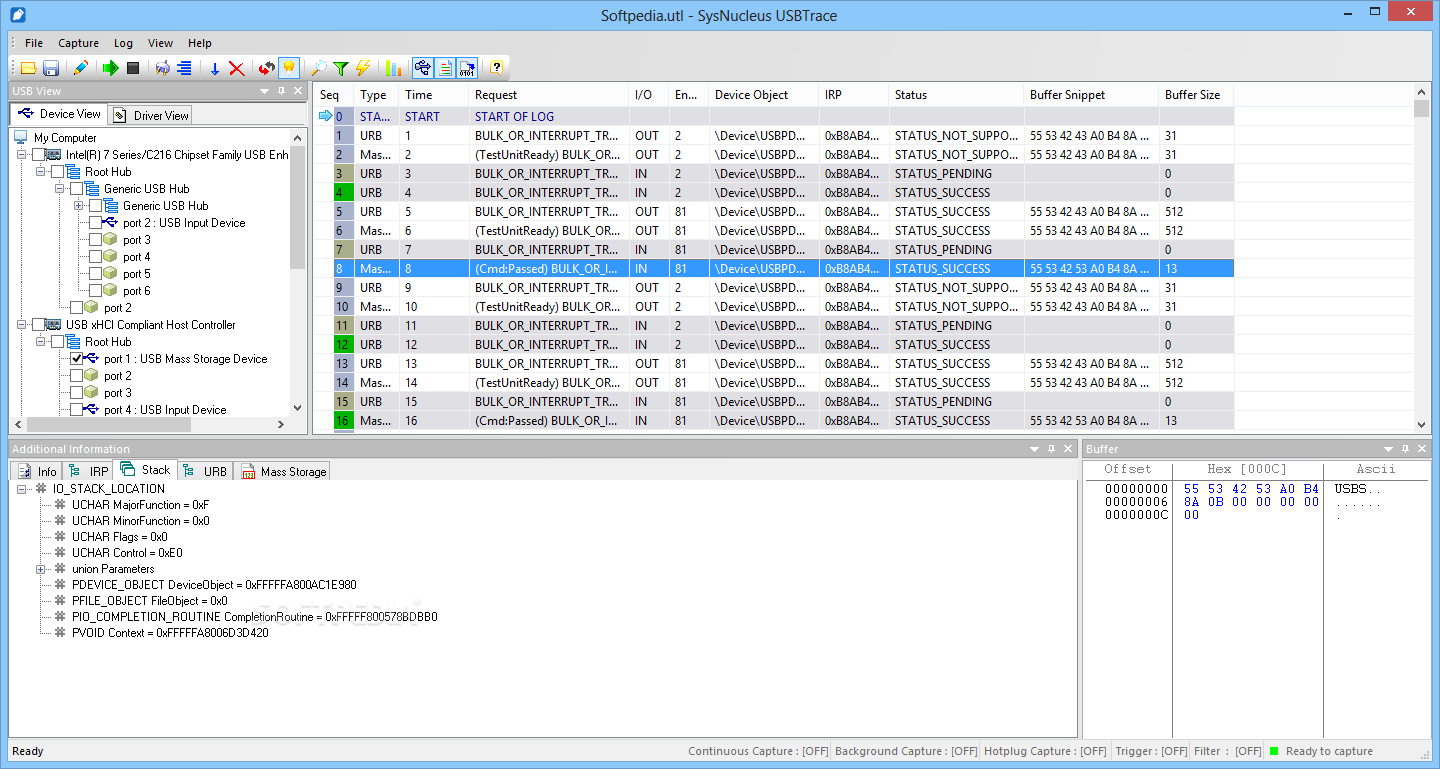Open the Log menu
The image size is (1440, 769).
[123, 43]
